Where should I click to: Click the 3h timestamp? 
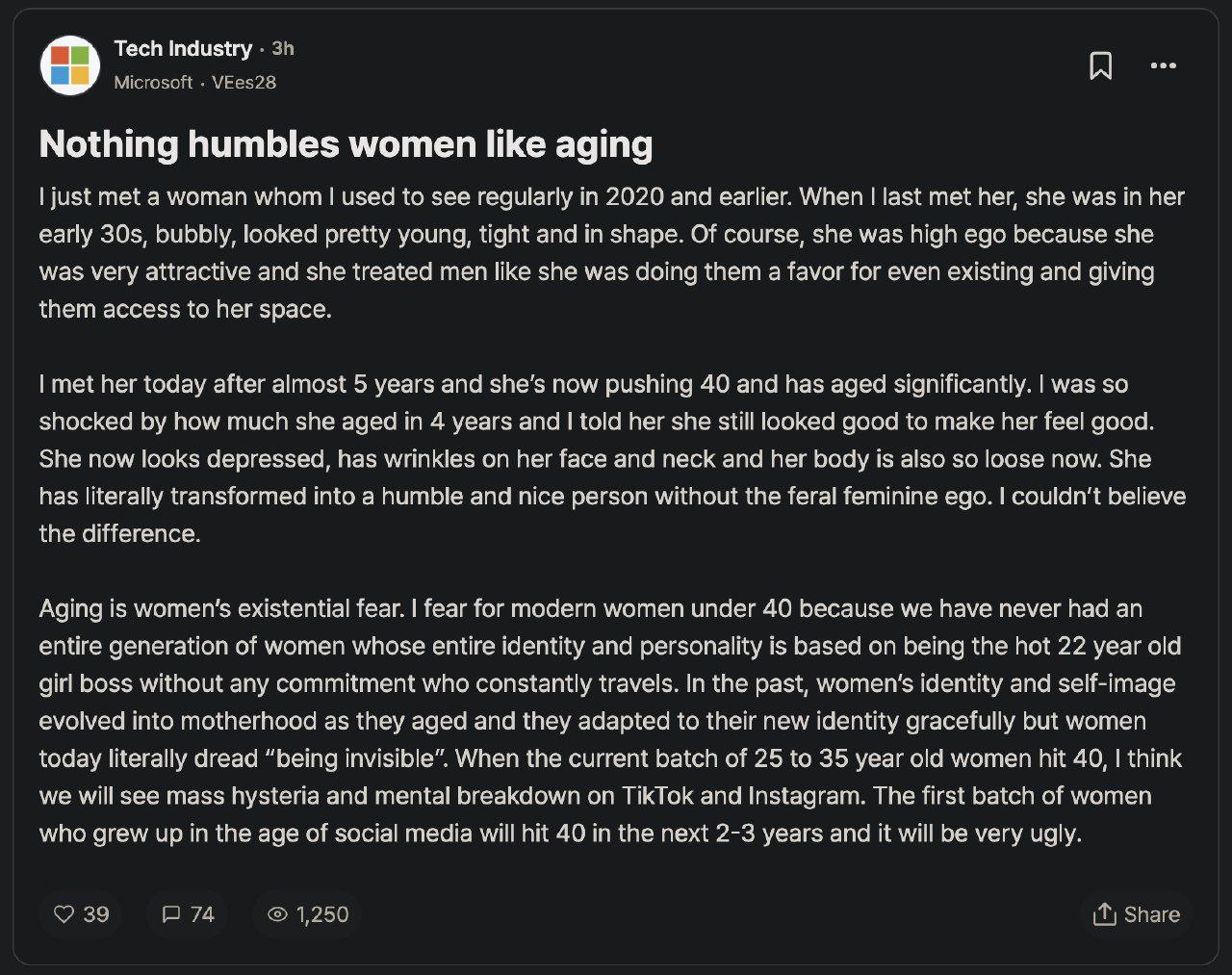(283, 48)
